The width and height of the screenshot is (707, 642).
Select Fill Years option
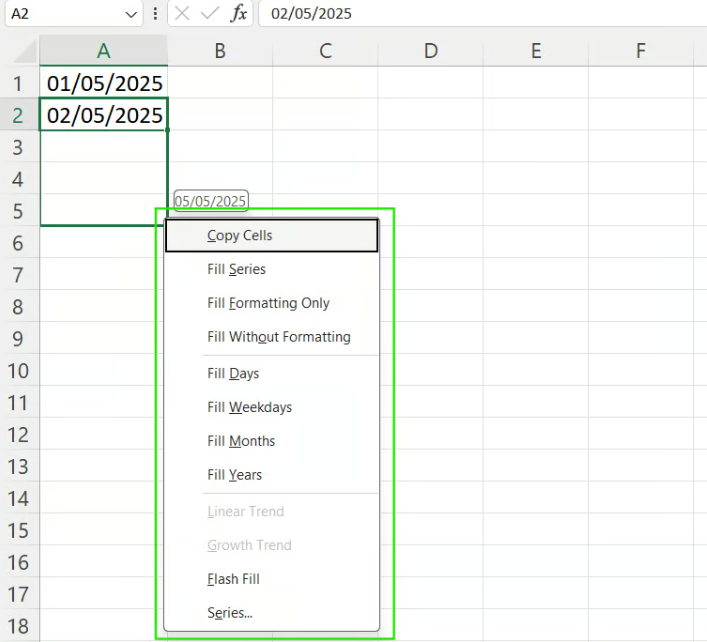[234, 475]
